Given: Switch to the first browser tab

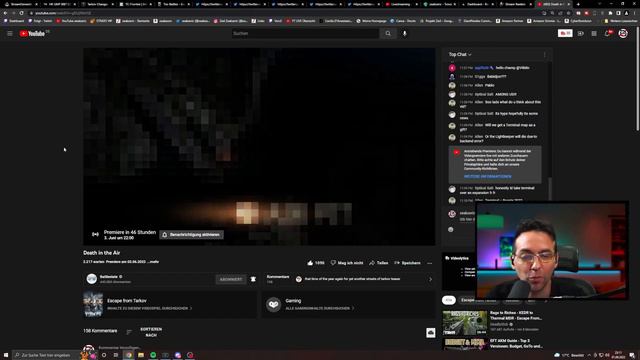Looking at the screenshot, I should pyautogui.click(x=20, y=4).
